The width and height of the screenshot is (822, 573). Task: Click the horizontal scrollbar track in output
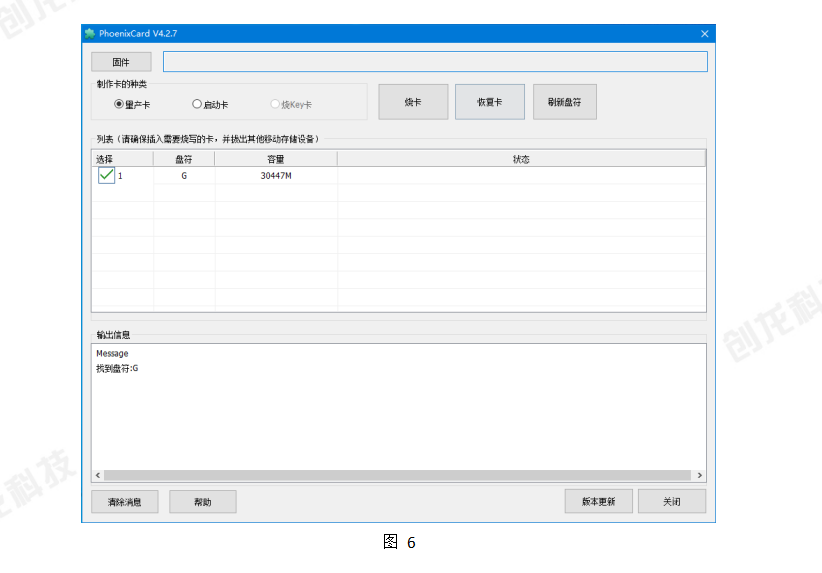[x=397, y=475]
